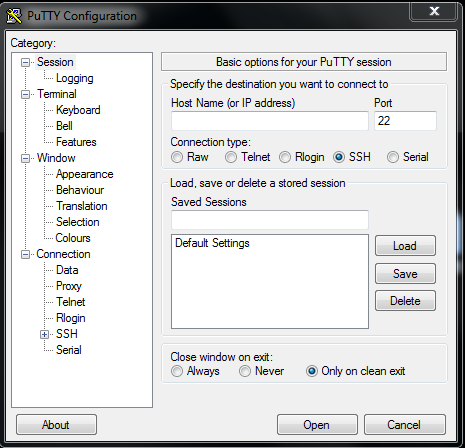This screenshot has width=465, height=448.
Task: Go to Proxy settings
Action: pos(69,286)
